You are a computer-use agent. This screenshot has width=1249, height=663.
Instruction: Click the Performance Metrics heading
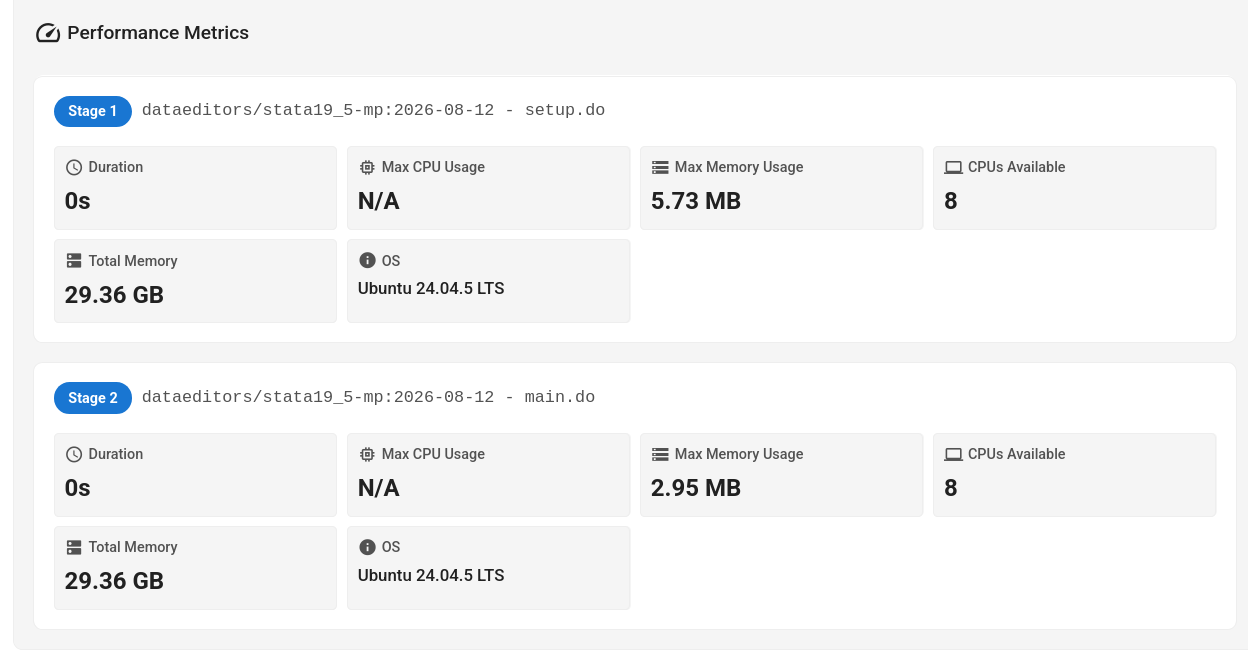[158, 33]
